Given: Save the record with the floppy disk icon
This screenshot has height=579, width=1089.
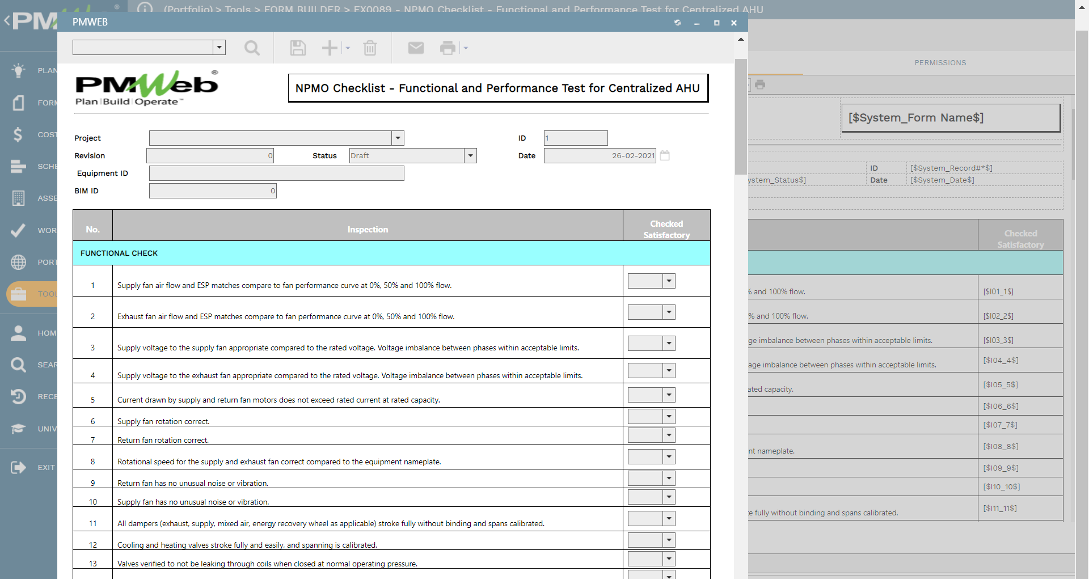Looking at the screenshot, I should (298, 48).
